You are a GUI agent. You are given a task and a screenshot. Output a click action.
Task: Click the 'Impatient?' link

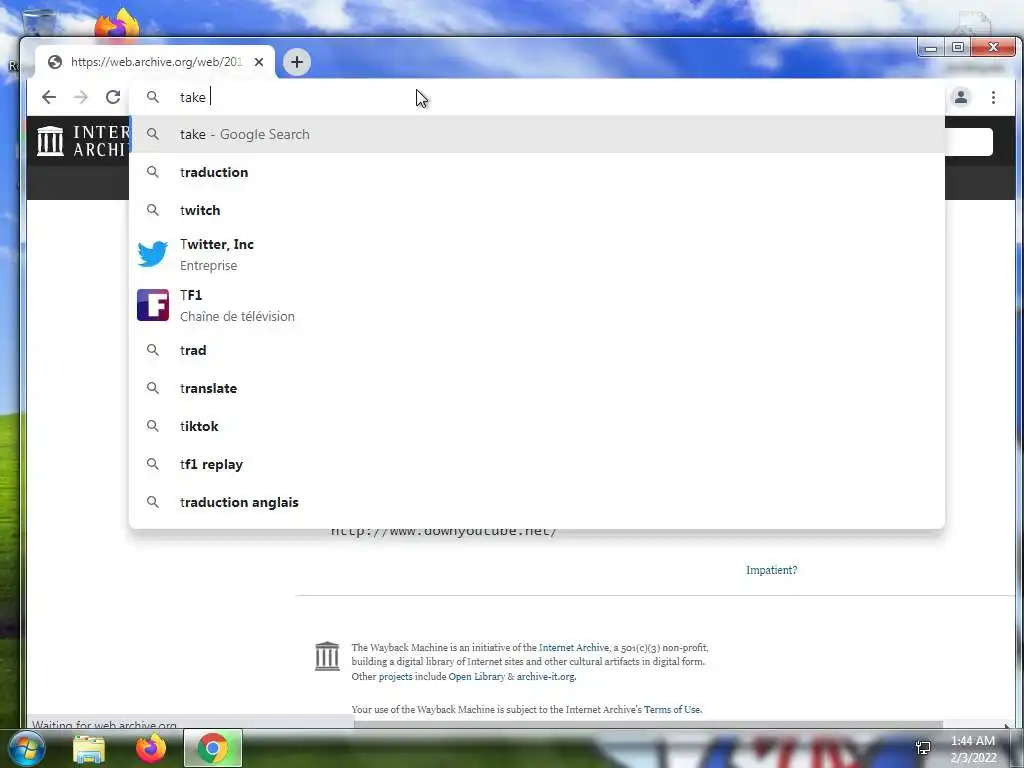[771, 570]
